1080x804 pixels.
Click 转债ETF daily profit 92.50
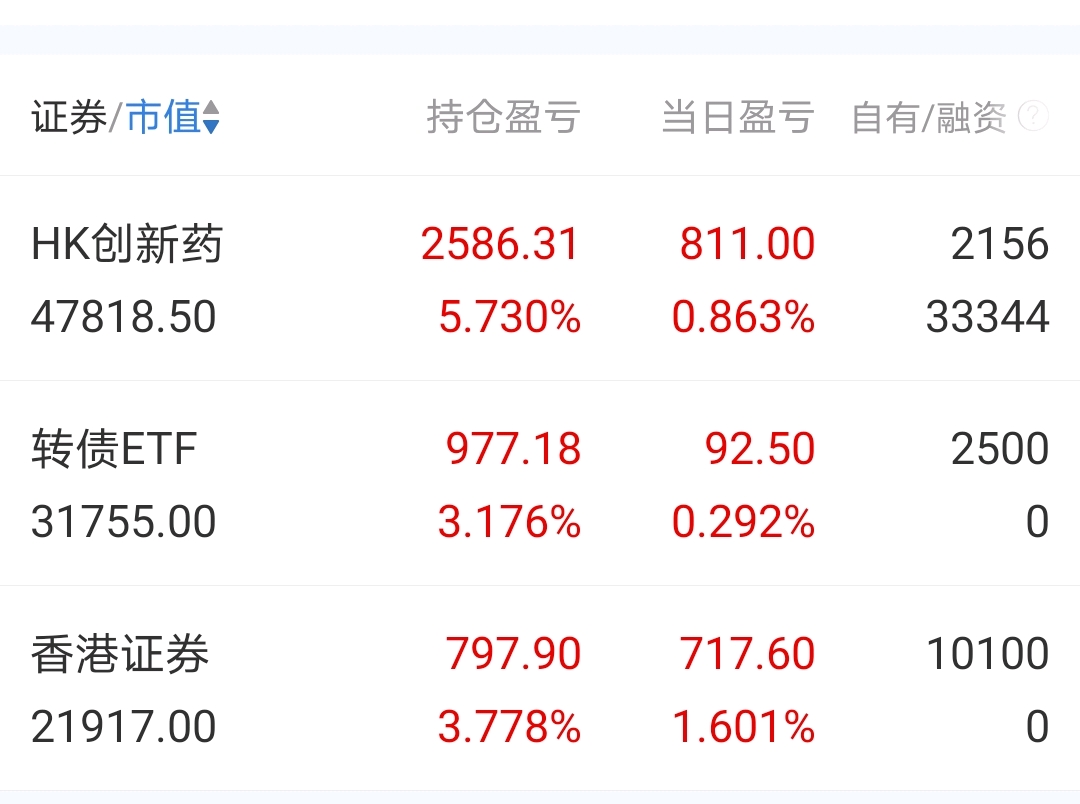click(760, 449)
